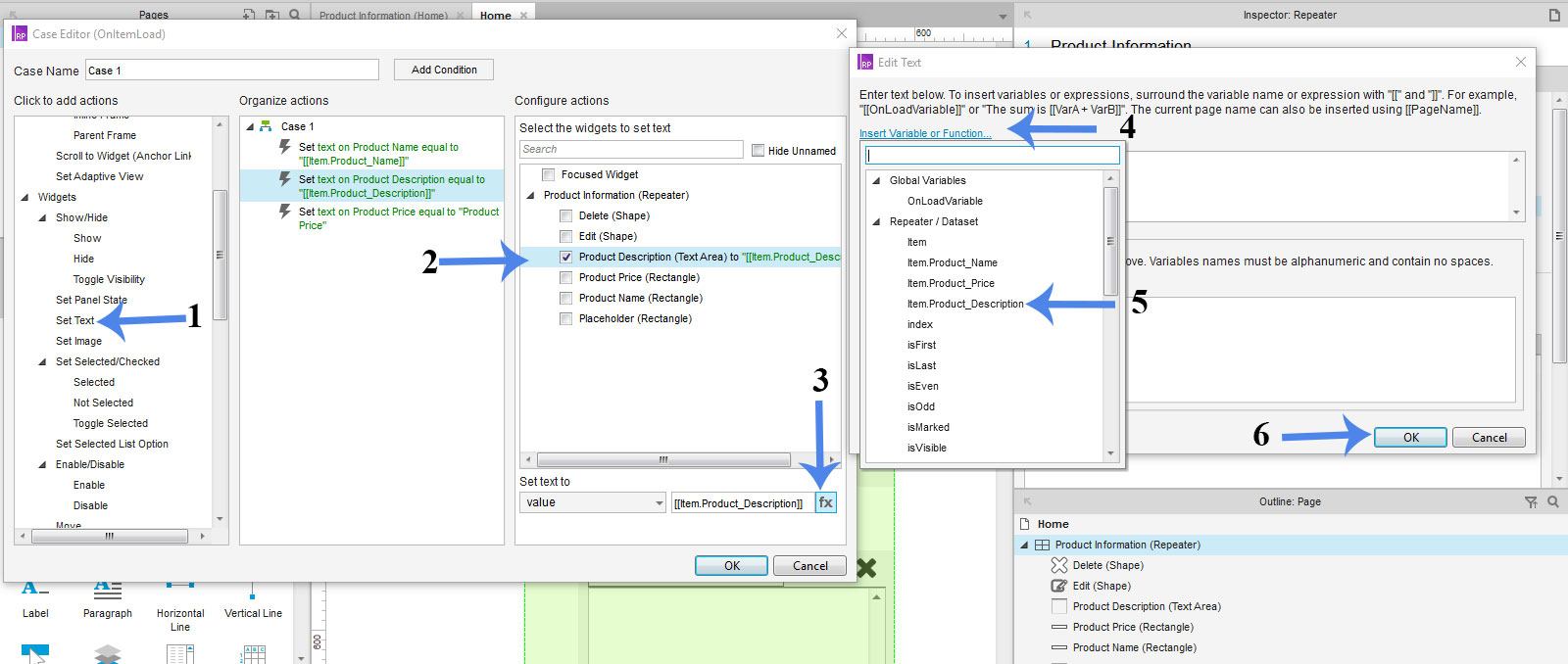
Task: Click the repeater grid icon in Outline
Action: (1042, 545)
